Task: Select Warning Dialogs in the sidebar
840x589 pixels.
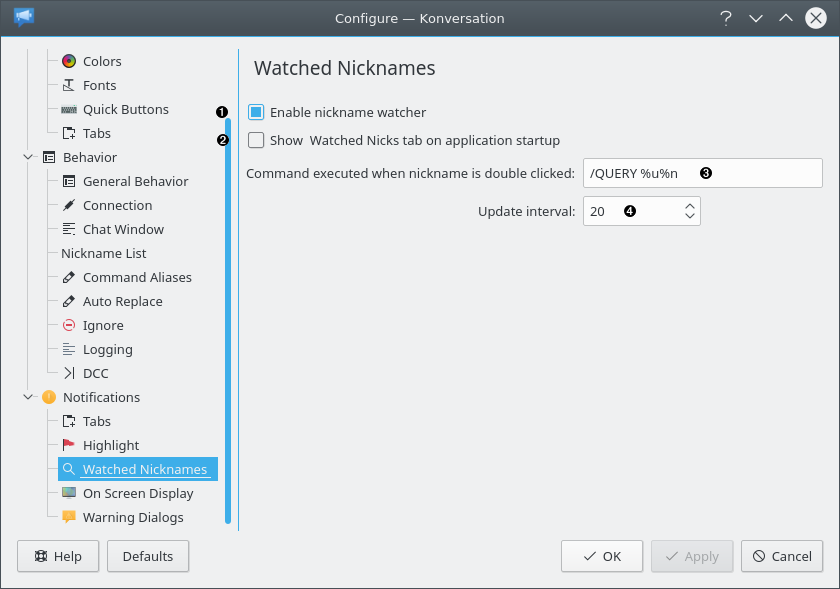Action: coord(133,517)
